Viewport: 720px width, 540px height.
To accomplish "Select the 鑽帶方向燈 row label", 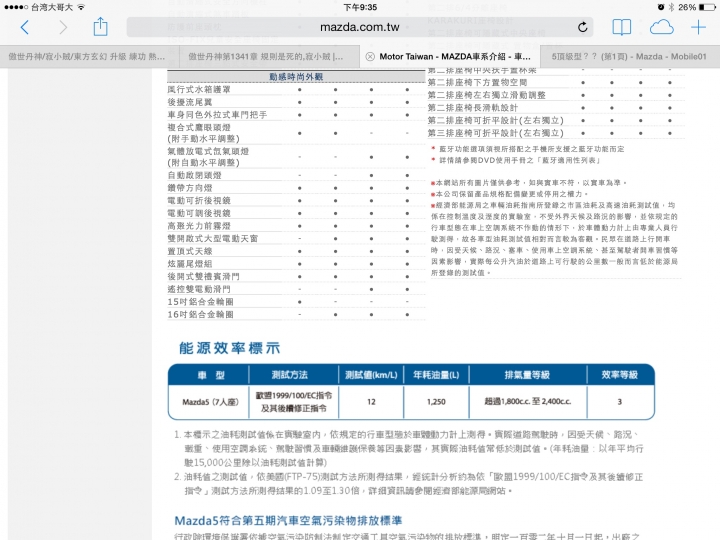I will [x=190, y=188].
